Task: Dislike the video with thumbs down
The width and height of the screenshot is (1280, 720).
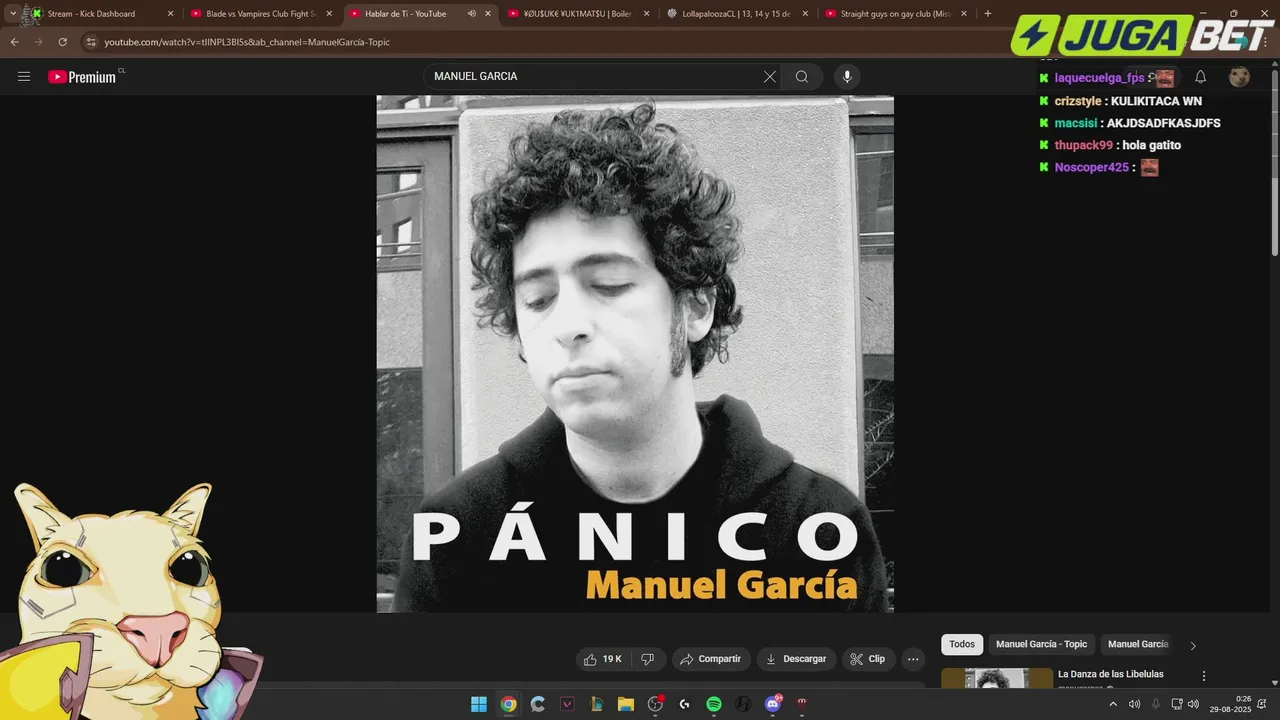Action: 647,659
